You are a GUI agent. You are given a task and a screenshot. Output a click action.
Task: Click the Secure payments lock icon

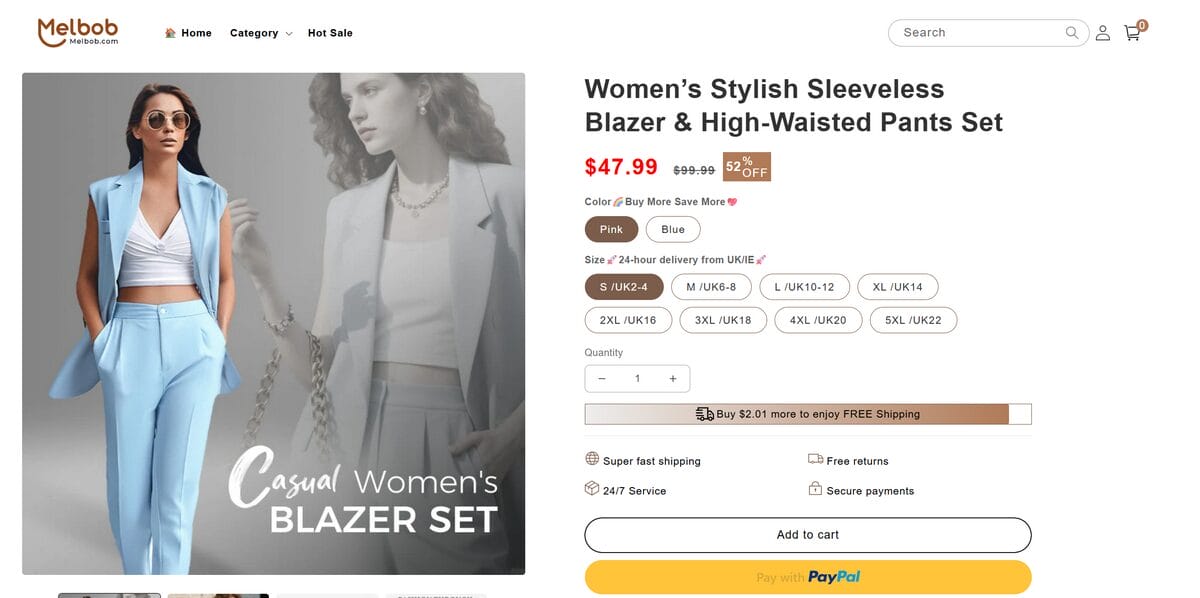(x=815, y=489)
